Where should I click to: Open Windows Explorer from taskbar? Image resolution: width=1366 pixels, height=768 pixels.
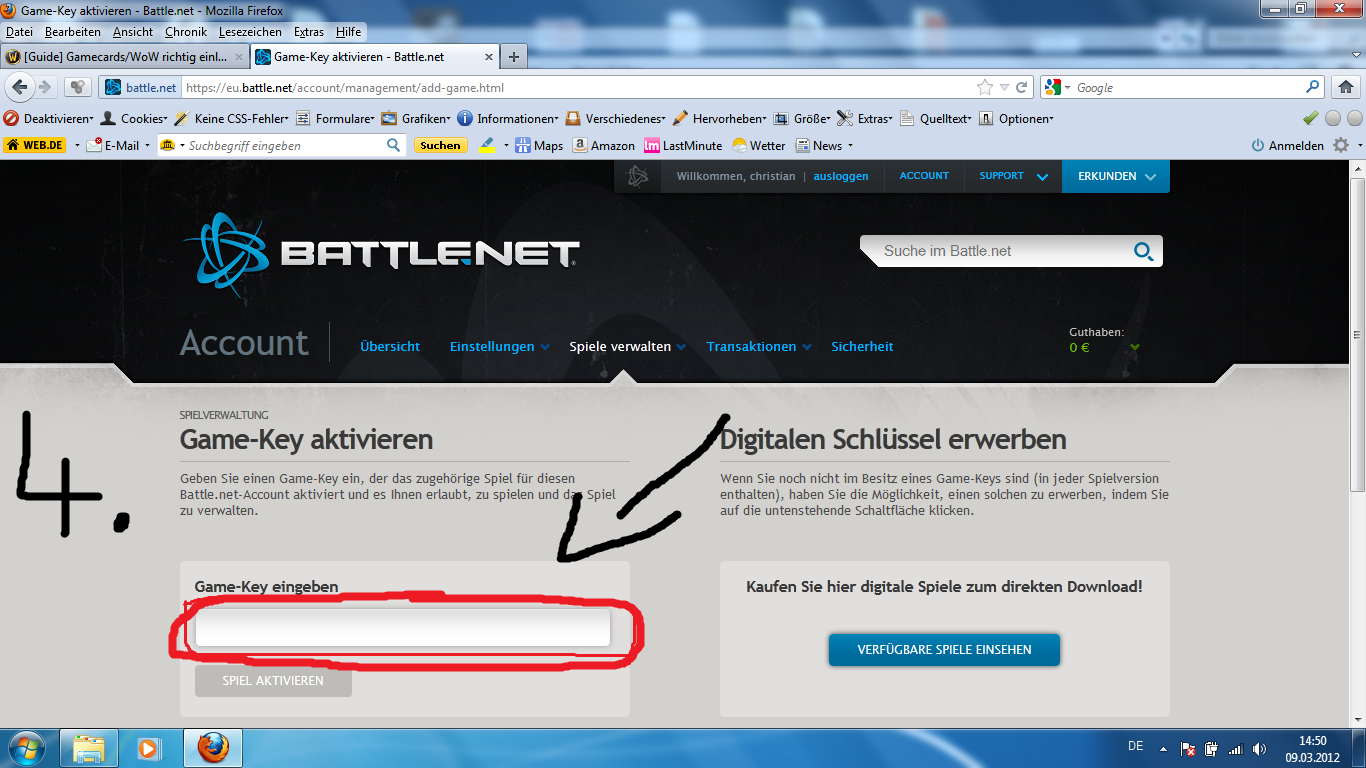point(90,747)
